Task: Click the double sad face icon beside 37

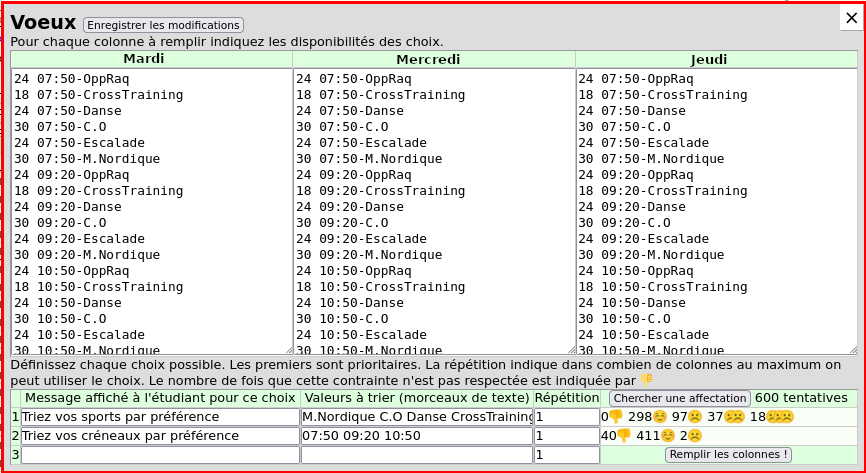Action: click(735, 417)
